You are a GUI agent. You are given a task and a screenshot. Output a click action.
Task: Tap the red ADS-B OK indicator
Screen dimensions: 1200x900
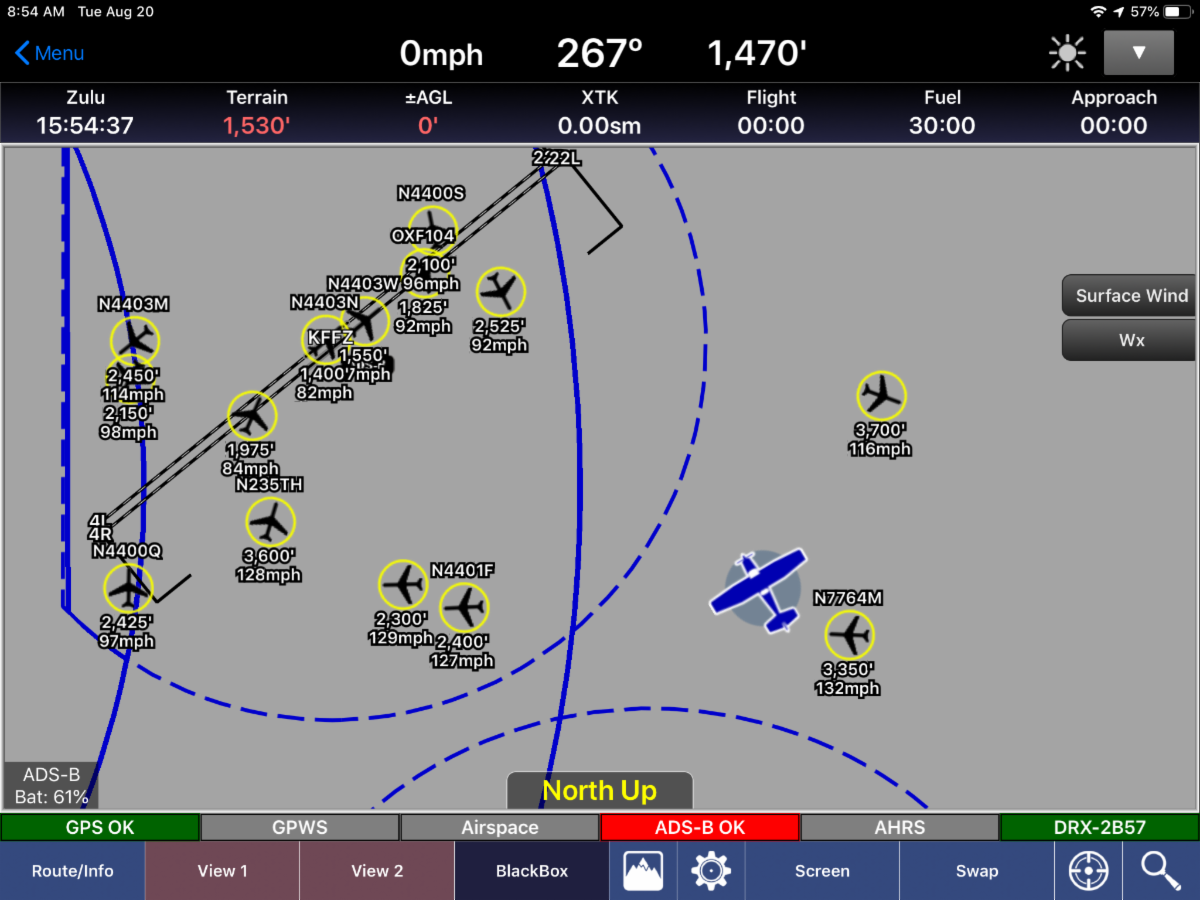coord(700,828)
